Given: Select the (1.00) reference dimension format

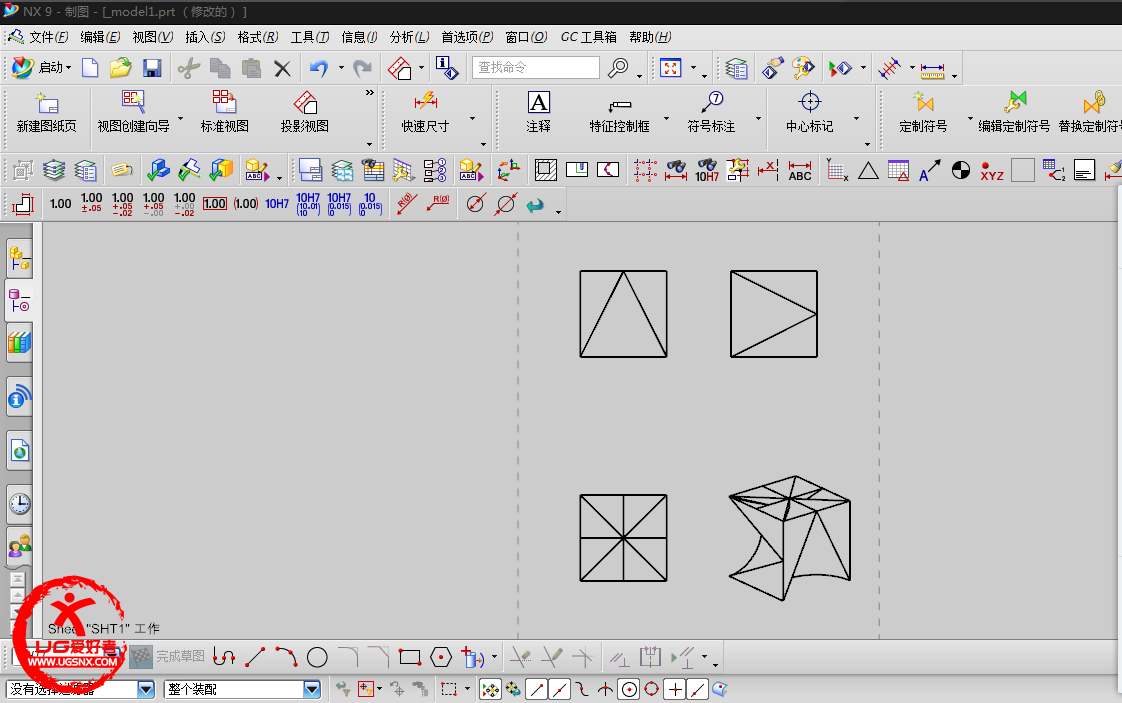Looking at the screenshot, I should tap(245, 204).
